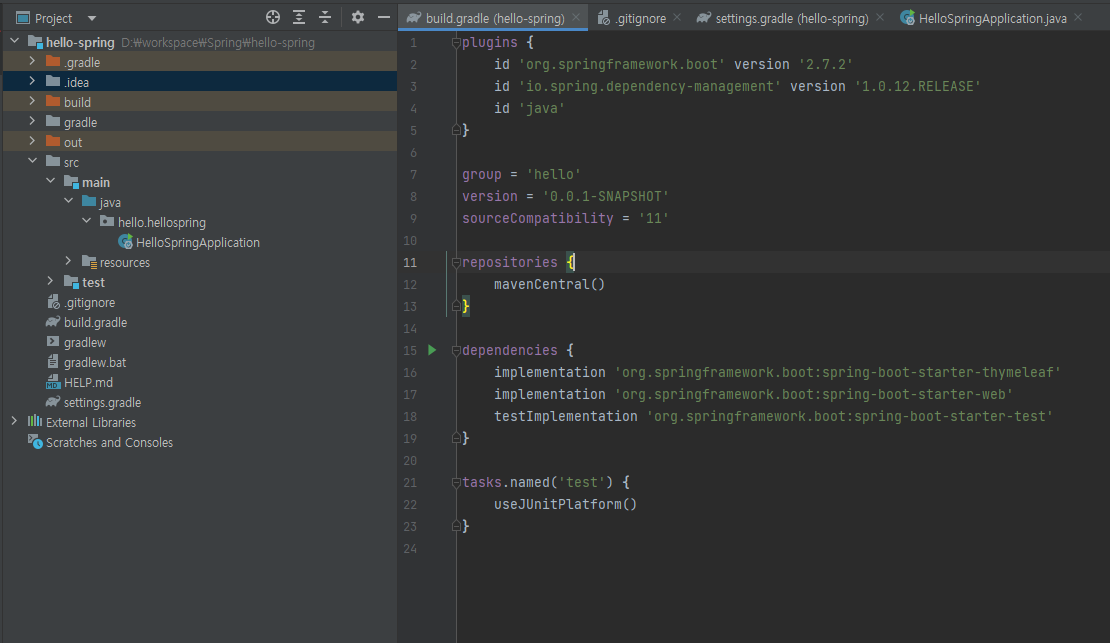Select the Scratches and Consoles icon

(x=35, y=442)
